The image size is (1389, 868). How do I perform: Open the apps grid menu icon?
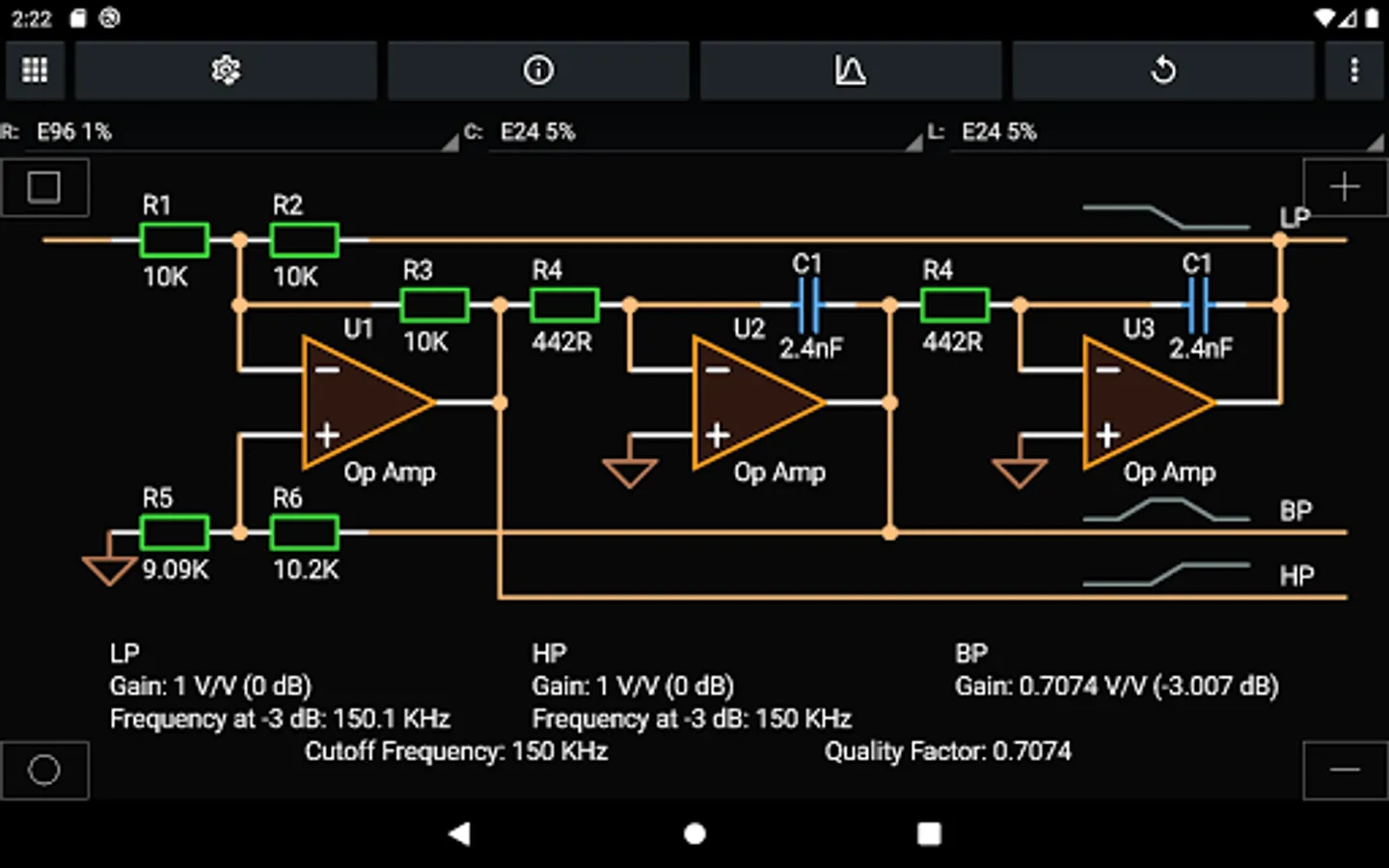point(35,69)
